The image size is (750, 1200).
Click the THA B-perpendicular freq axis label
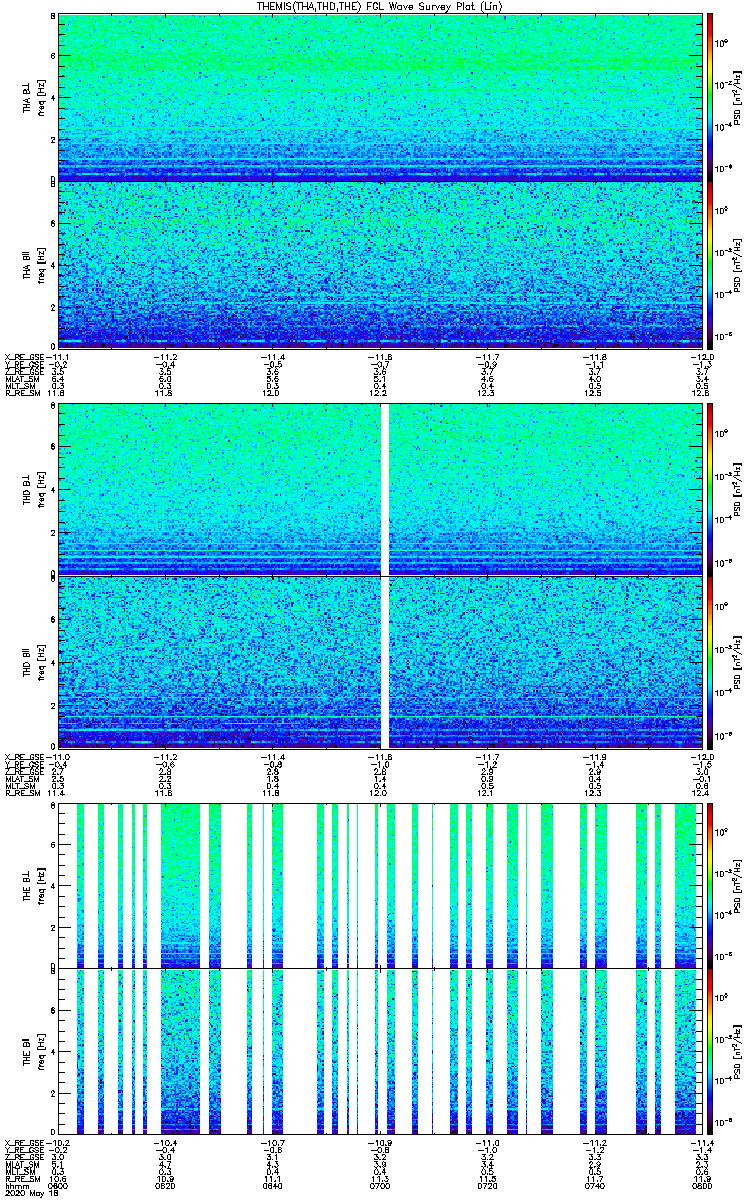click(38, 97)
